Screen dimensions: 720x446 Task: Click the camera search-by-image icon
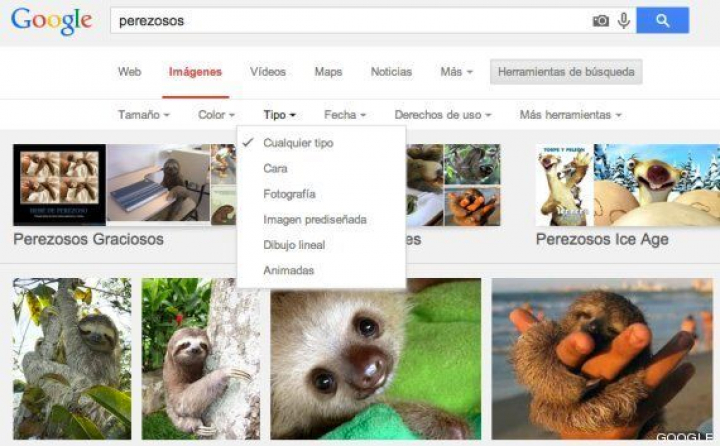[600, 20]
